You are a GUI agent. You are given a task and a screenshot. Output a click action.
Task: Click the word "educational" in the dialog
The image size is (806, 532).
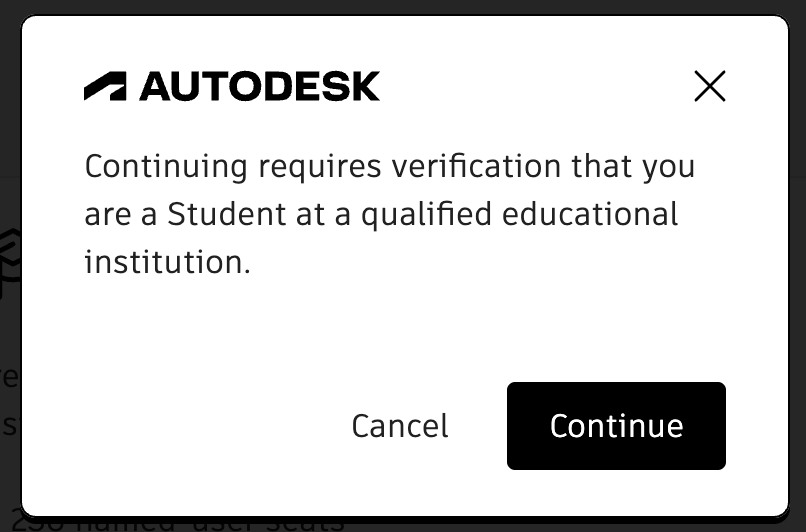[586, 214]
